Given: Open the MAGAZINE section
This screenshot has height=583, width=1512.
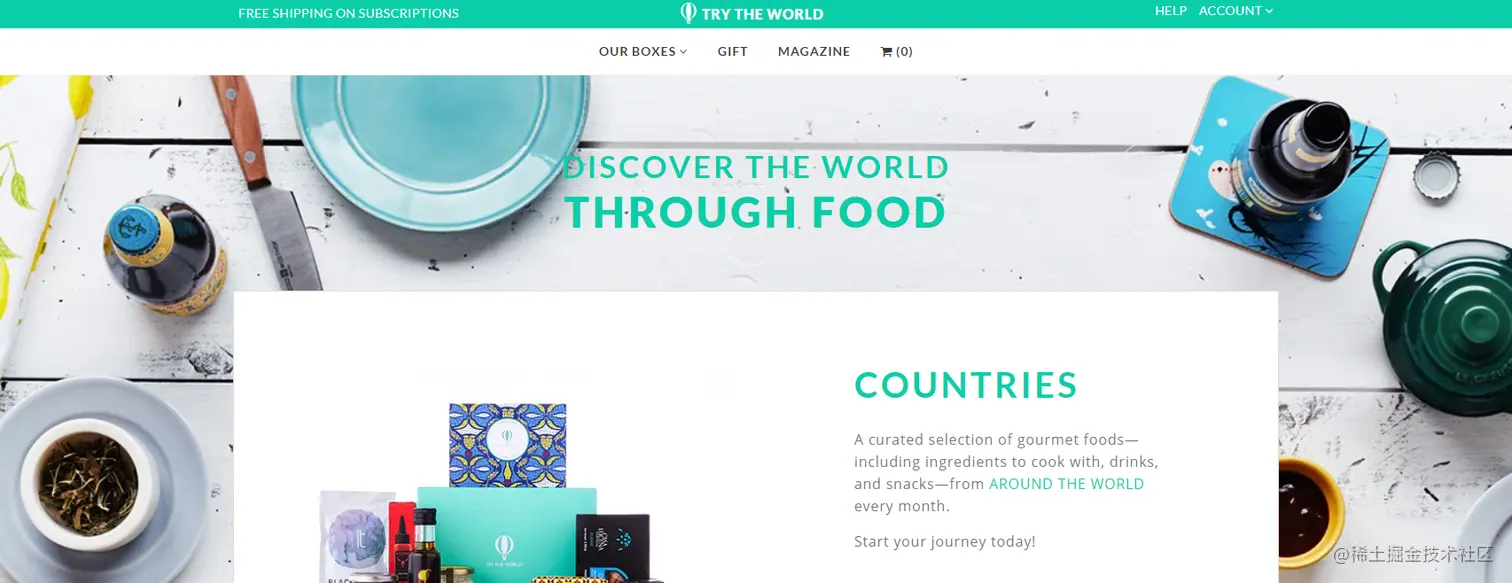Looking at the screenshot, I should [814, 52].
